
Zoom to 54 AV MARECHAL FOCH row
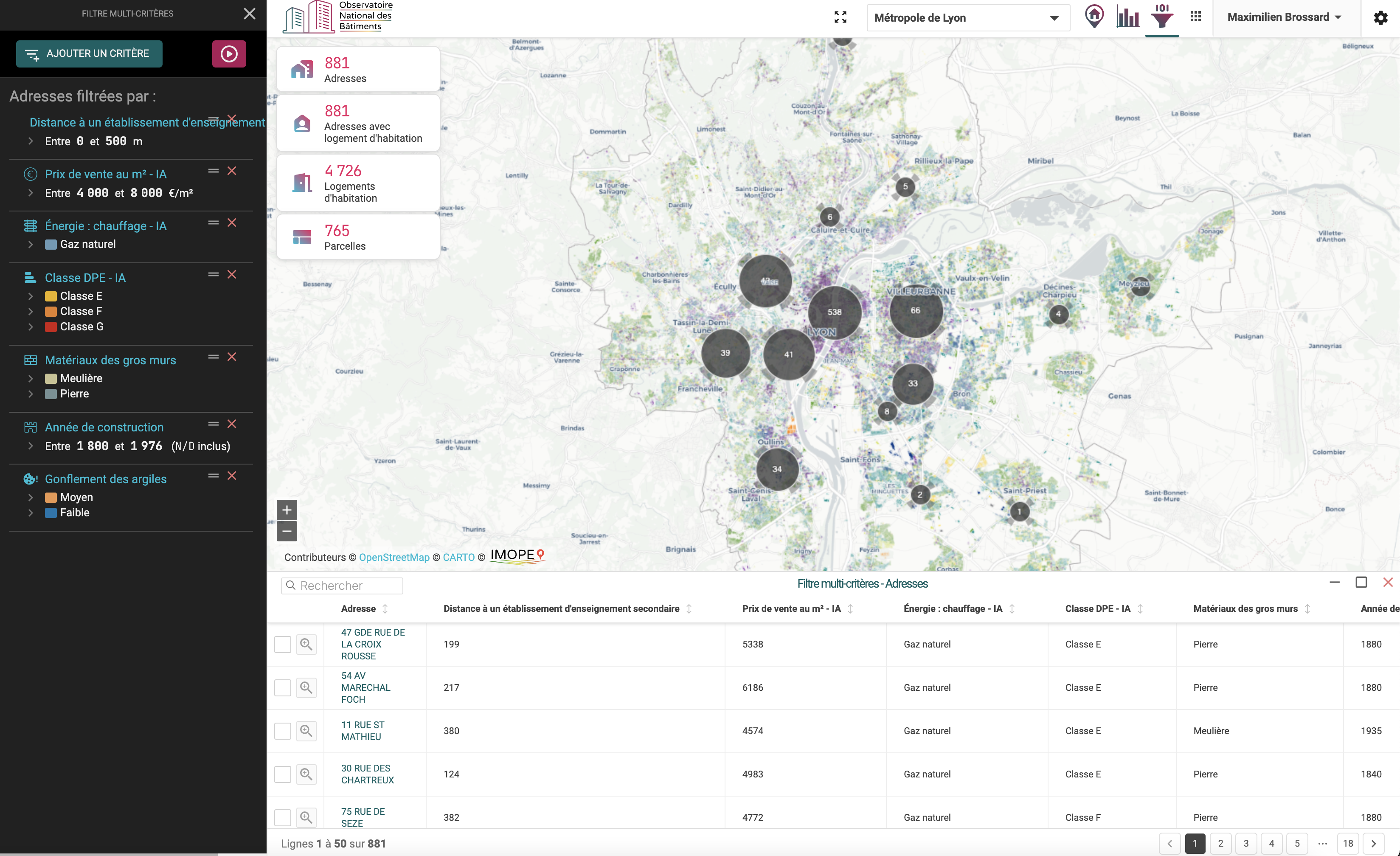(306, 687)
